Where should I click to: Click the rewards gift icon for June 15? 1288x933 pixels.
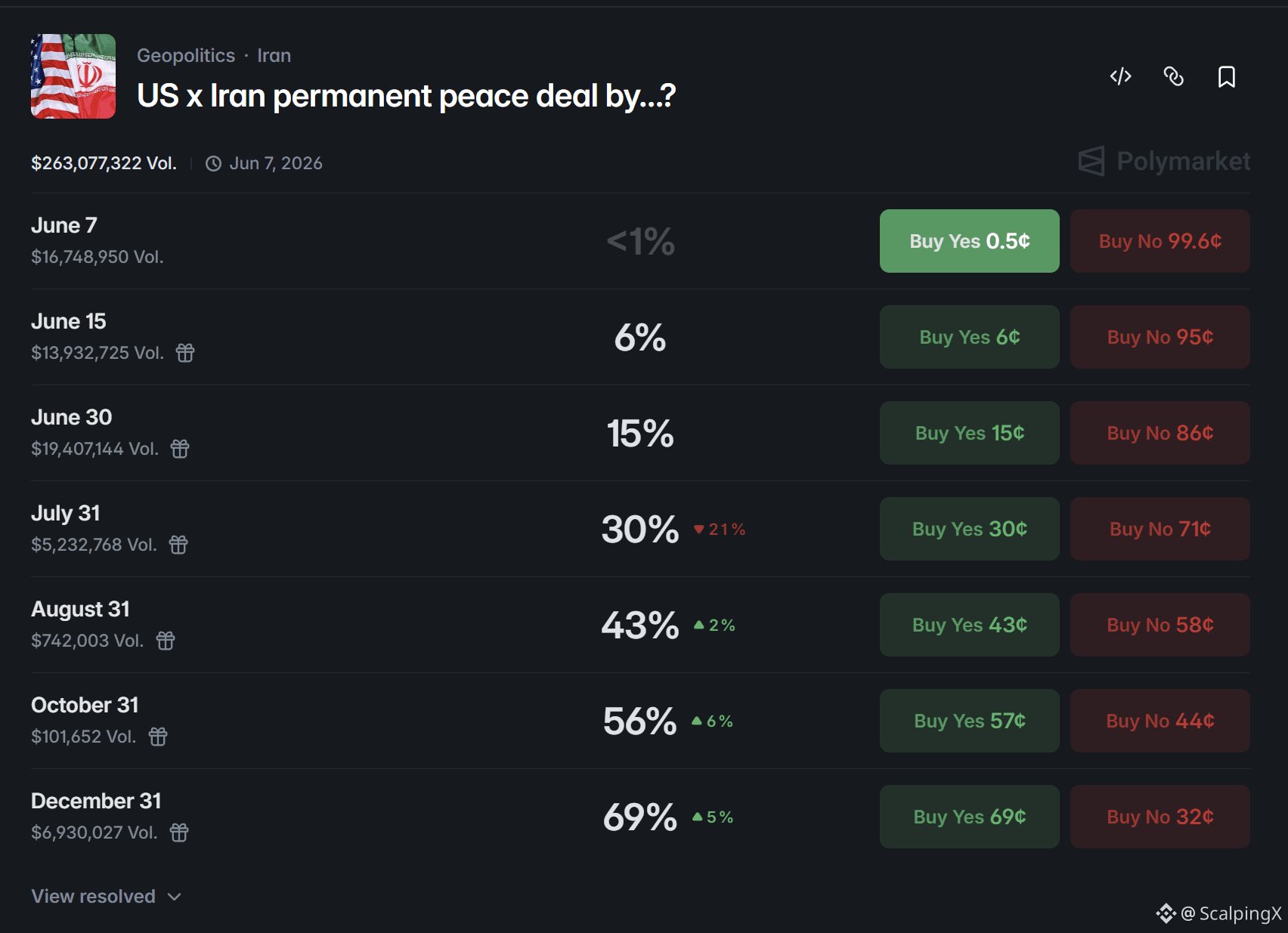click(x=185, y=353)
